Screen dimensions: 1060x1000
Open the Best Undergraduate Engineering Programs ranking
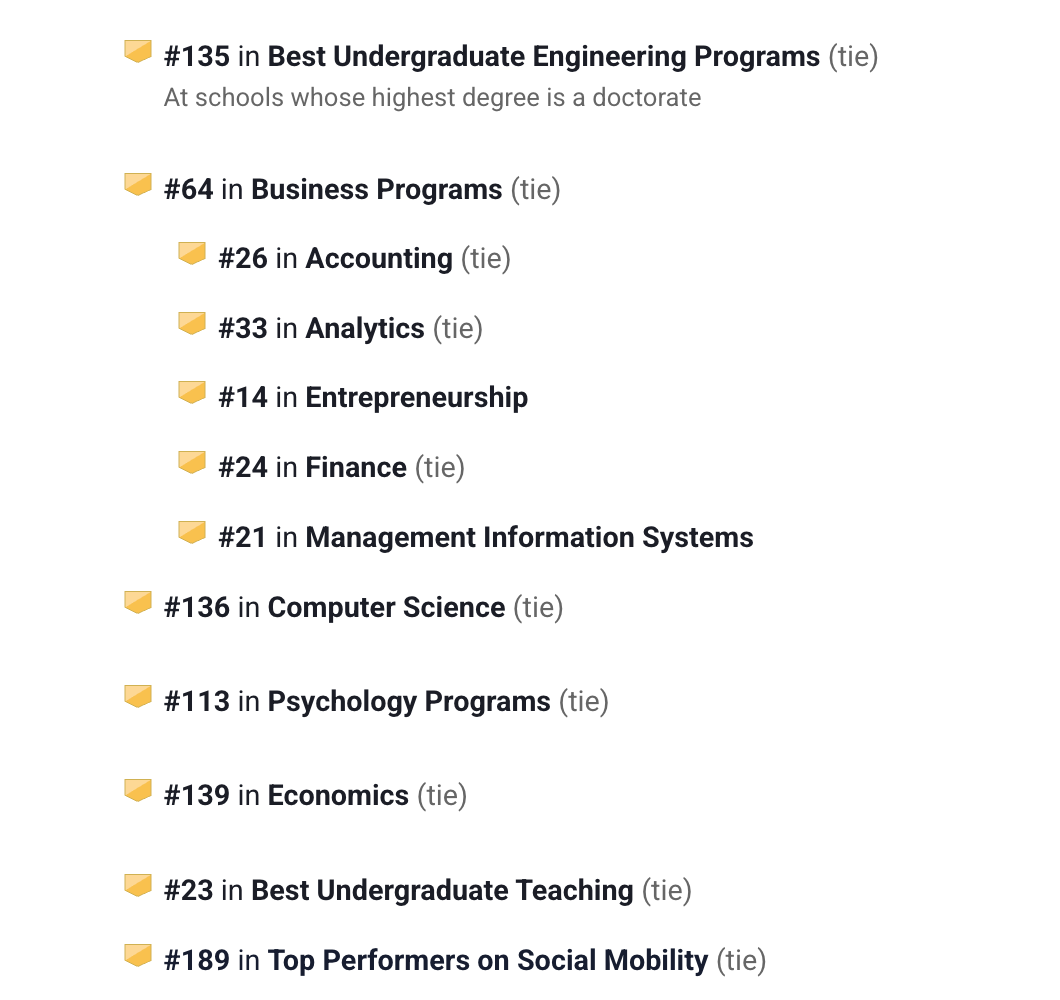tap(544, 57)
